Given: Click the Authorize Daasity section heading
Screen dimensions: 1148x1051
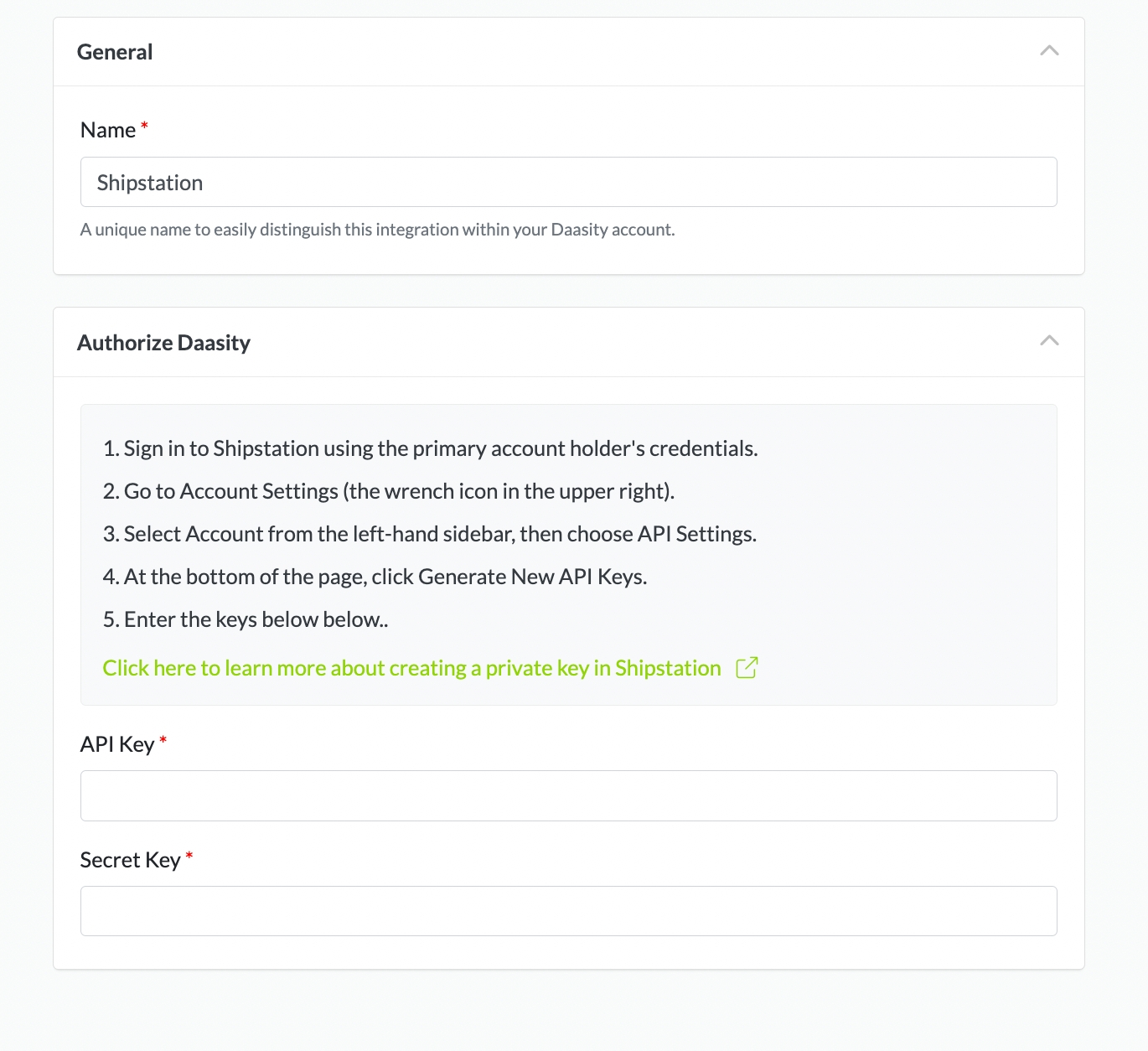Looking at the screenshot, I should click(x=163, y=343).
